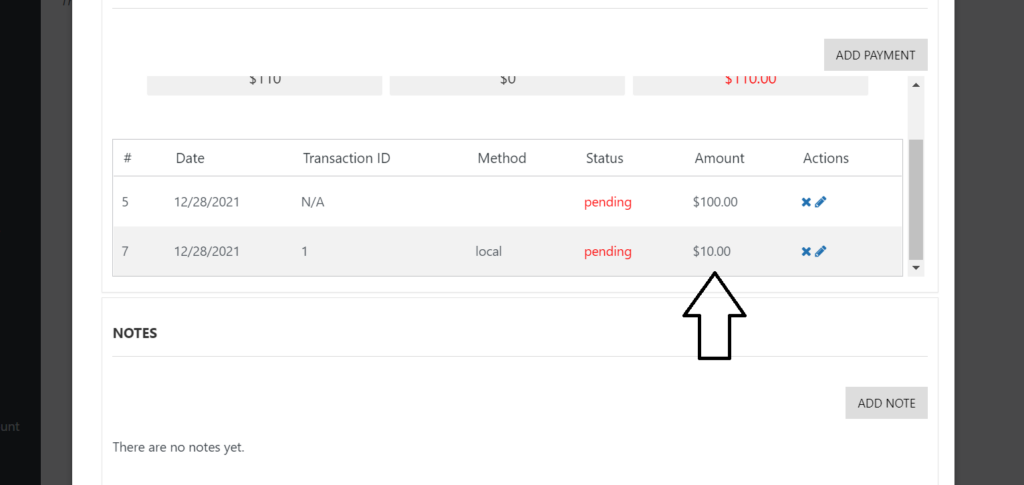Viewport: 1024px width, 485px height.
Task: Click the Add Payment button
Action: click(x=875, y=55)
